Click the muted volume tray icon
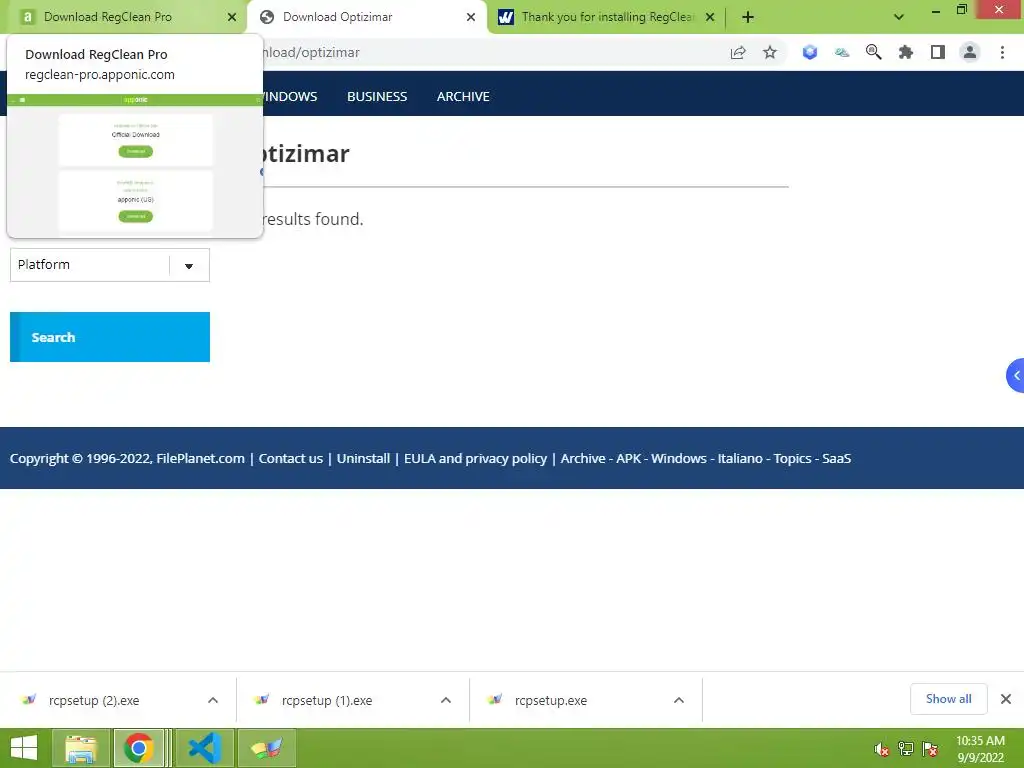Image resolution: width=1024 pixels, height=768 pixels. pyautogui.click(x=881, y=749)
